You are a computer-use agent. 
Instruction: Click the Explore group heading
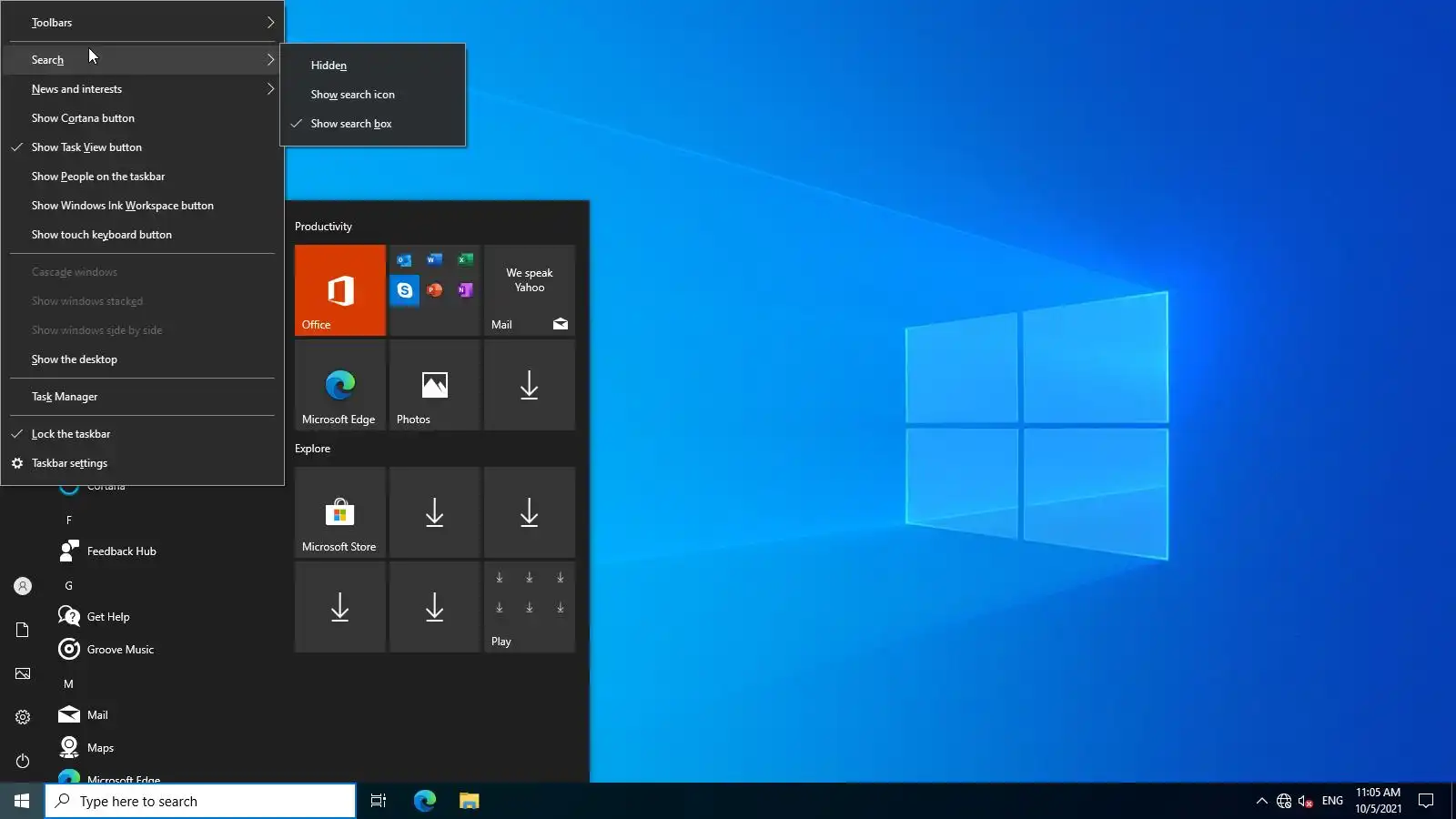312,449
